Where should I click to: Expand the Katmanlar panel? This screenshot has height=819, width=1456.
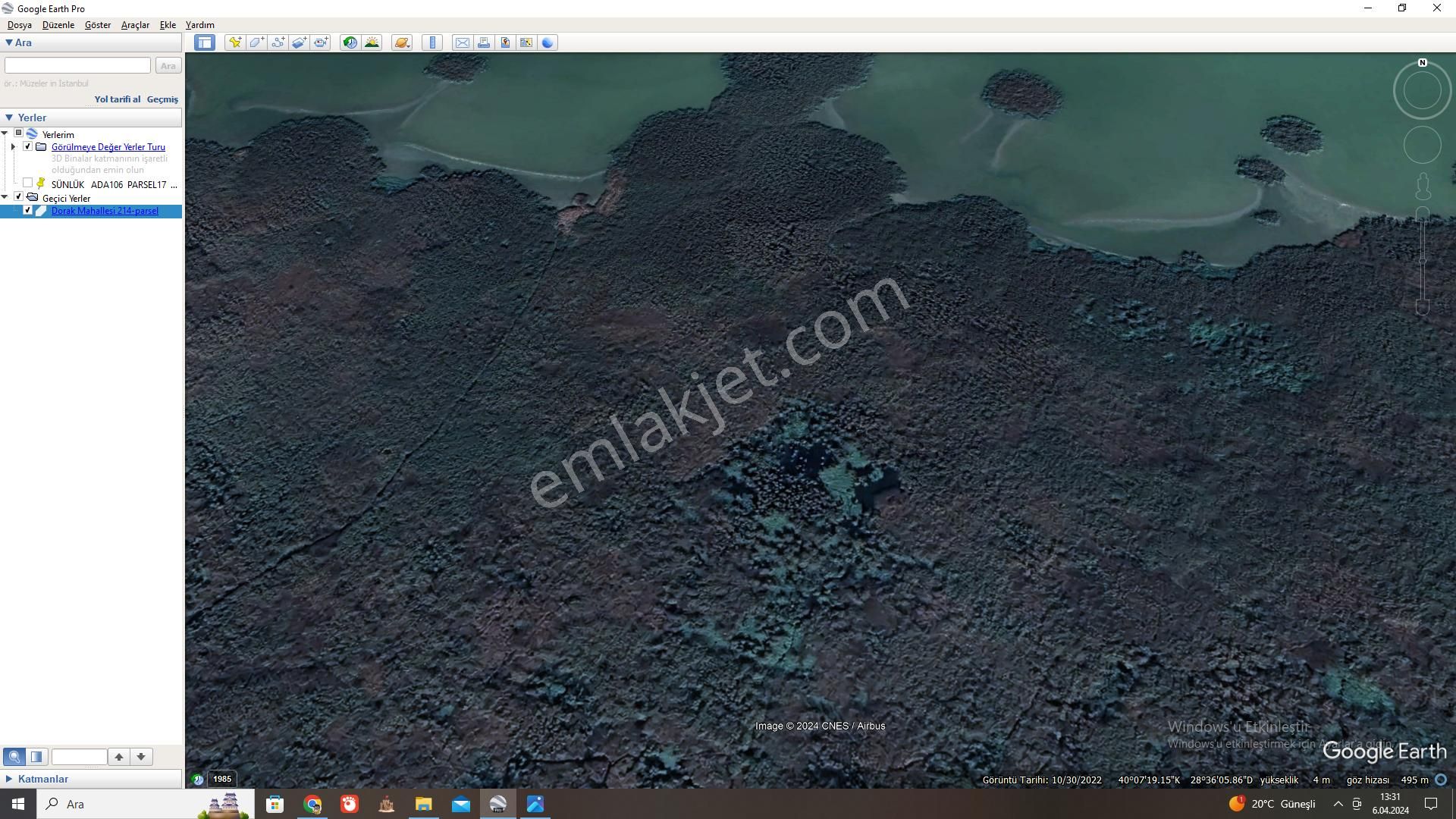pyautogui.click(x=9, y=779)
